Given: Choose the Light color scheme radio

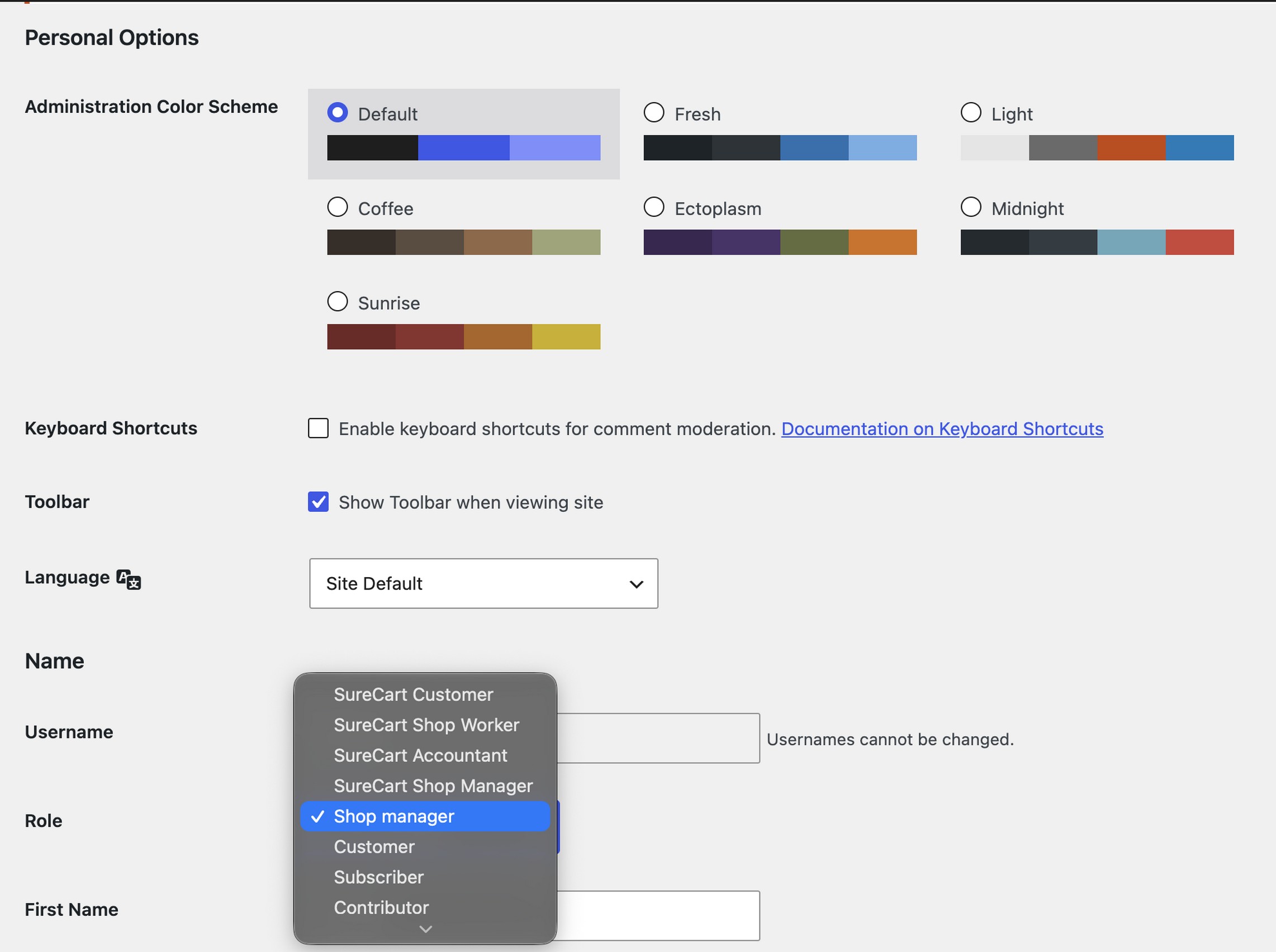Looking at the screenshot, I should (x=970, y=112).
